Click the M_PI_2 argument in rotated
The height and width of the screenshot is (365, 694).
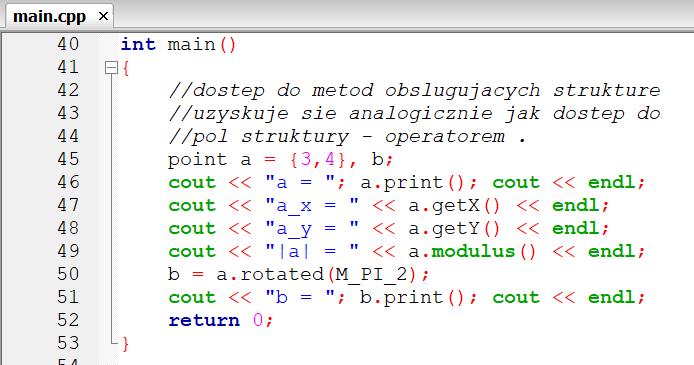click(371, 274)
